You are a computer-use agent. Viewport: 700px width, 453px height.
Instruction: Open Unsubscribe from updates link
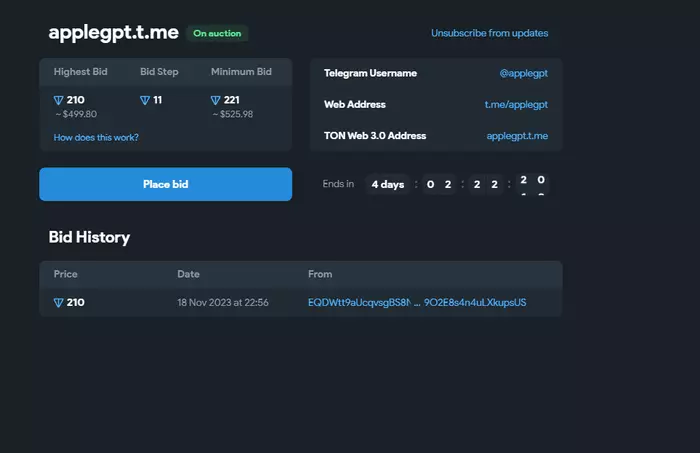tap(489, 33)
